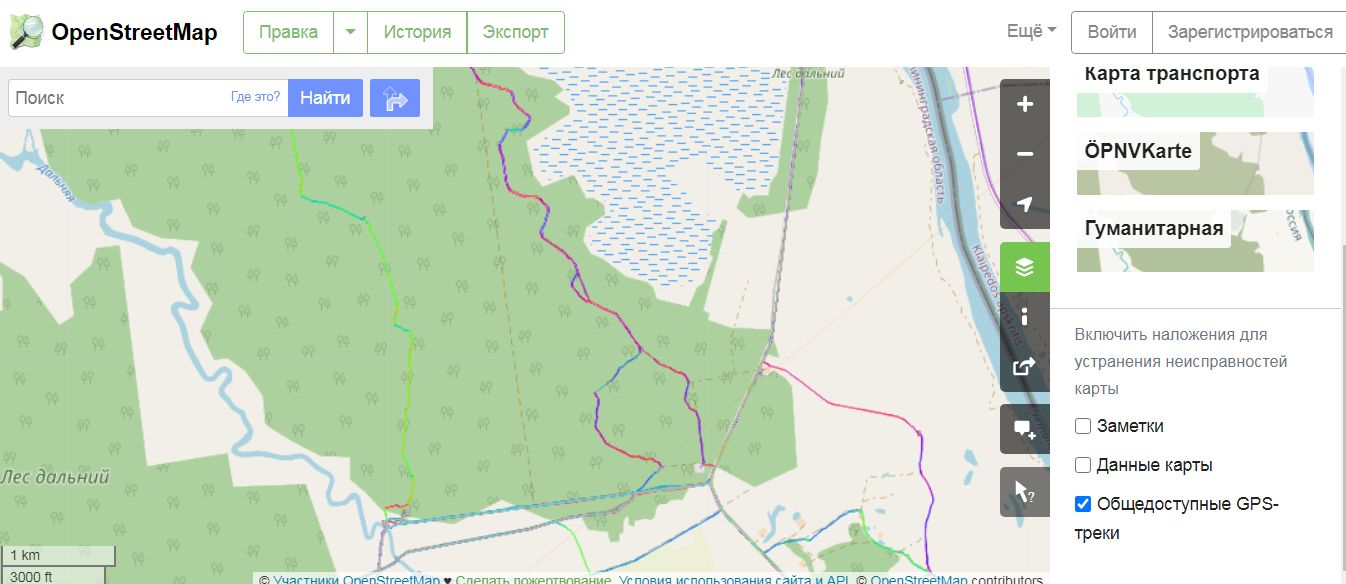Enable the Заметки checkbox
This screenshot has height=584, width=1346.
click(x=1083, y=426)
